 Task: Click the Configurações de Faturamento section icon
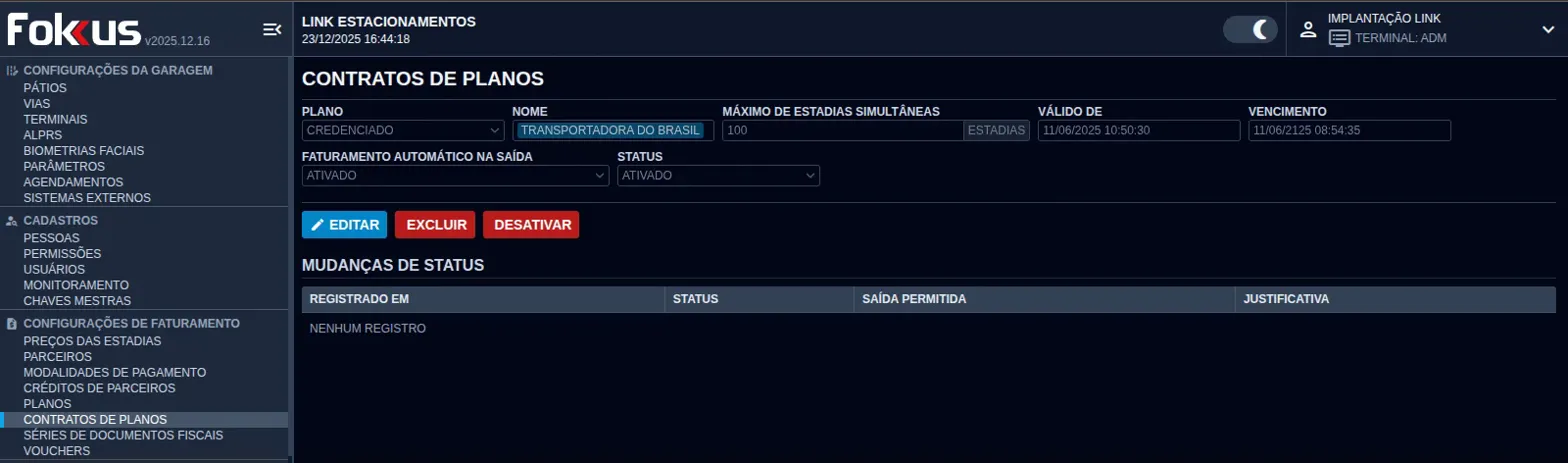click(12, 324)
